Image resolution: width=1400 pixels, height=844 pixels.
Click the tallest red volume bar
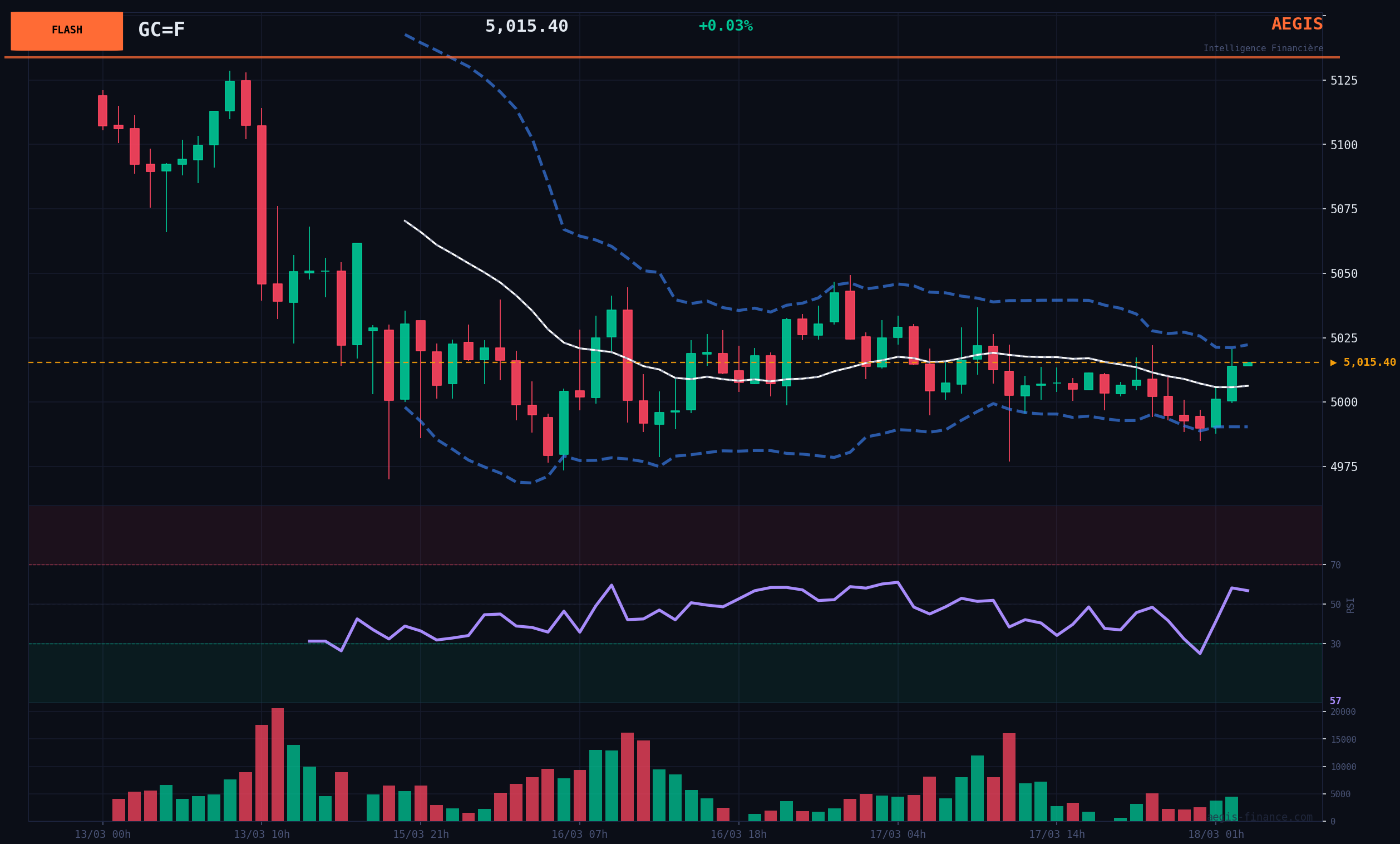coord(277,764)
